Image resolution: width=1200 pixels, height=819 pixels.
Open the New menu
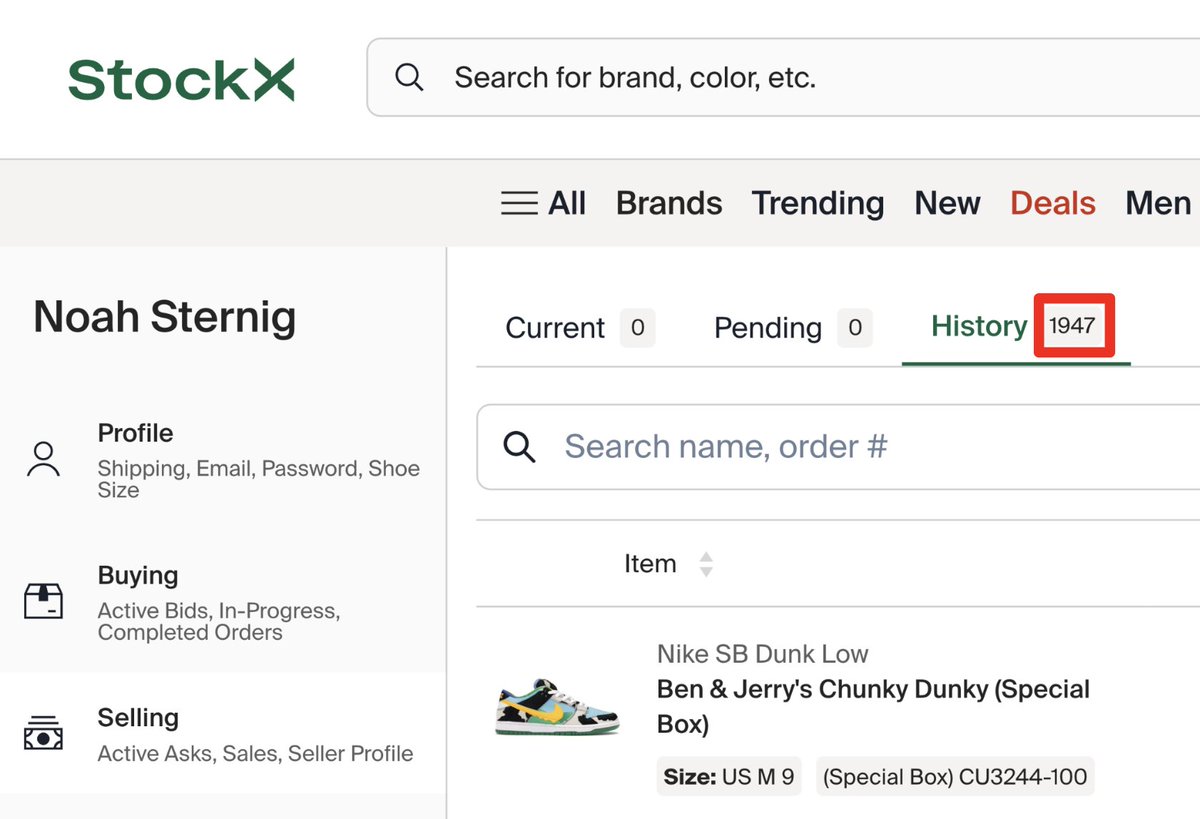click(946, 204)
